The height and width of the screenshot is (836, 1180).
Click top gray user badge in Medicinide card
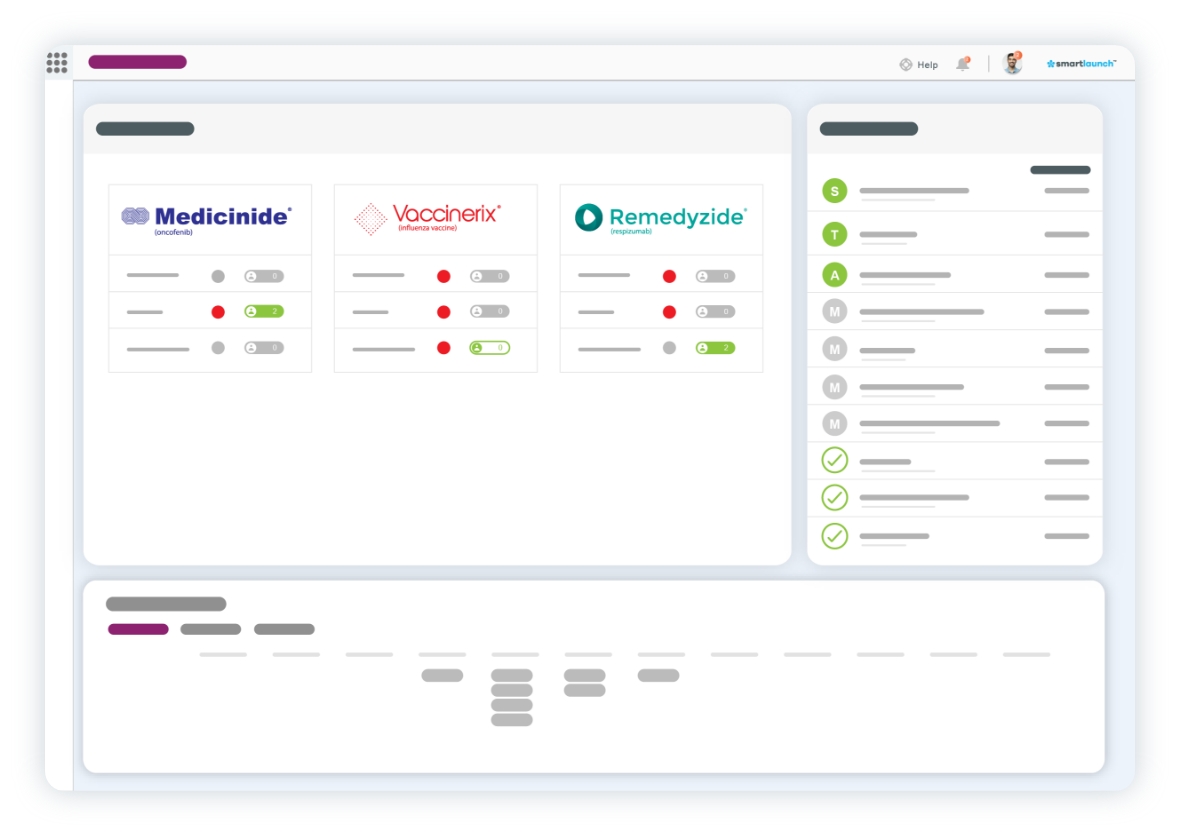pos(264,276)
